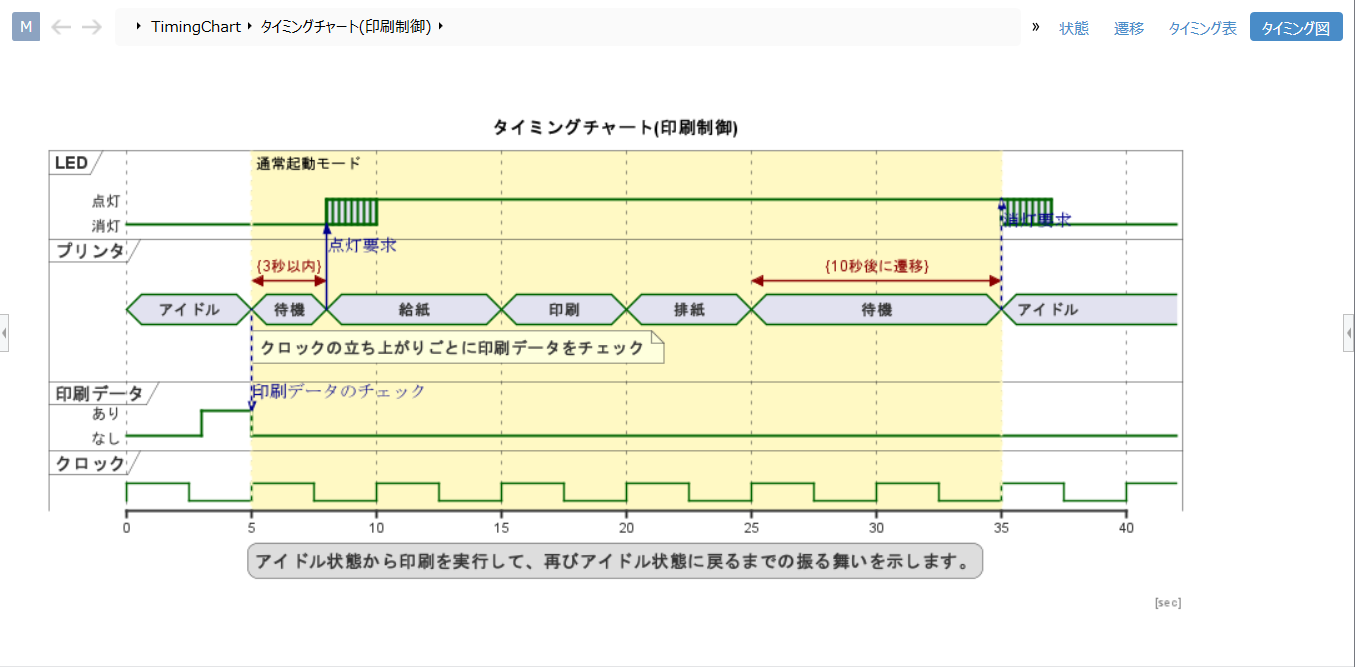This screenshot has height=667, width=1355.
Task: Expand the right side panel handle
Action: click(1349, 332)
